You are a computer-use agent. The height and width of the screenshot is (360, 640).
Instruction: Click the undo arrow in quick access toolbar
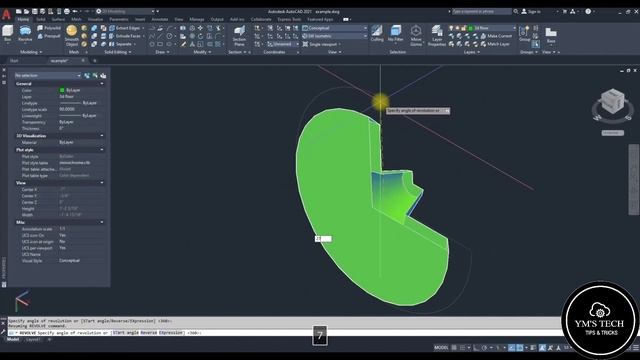pos(75,11)
